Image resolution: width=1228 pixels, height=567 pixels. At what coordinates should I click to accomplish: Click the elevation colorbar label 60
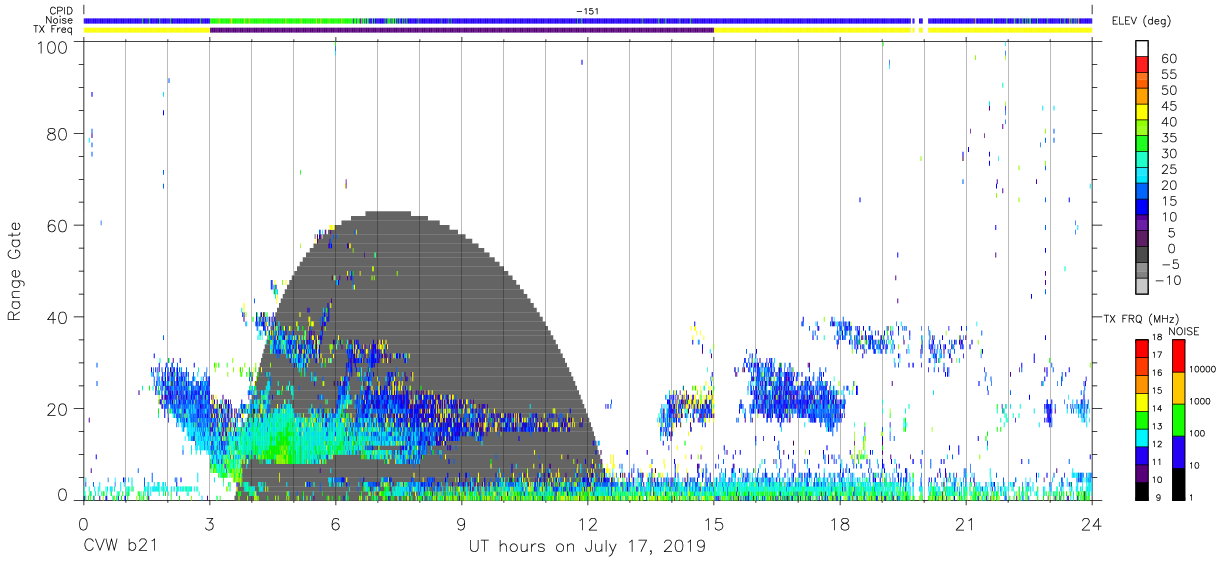point(1169,58)
